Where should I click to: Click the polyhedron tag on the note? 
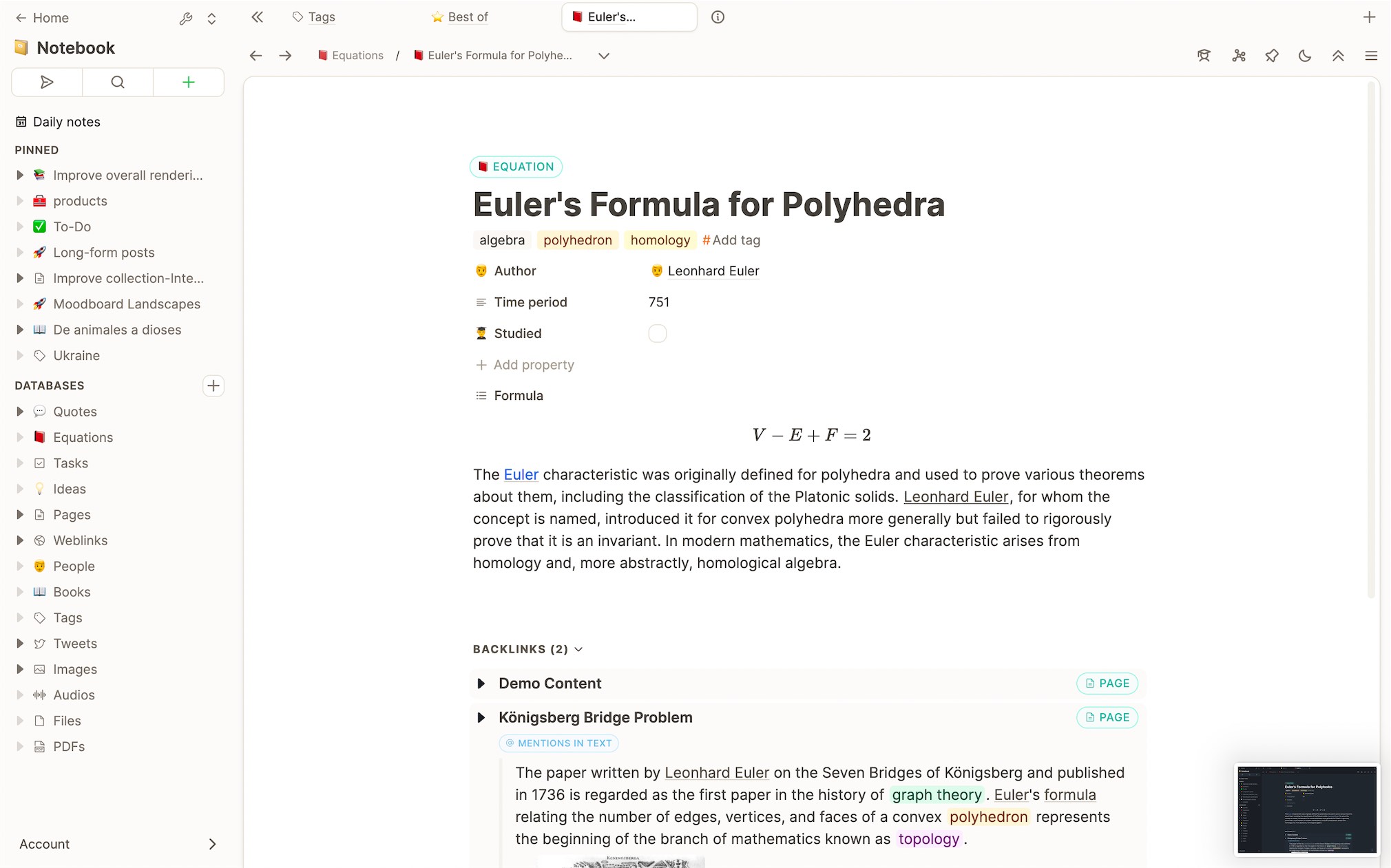[578, 240]
